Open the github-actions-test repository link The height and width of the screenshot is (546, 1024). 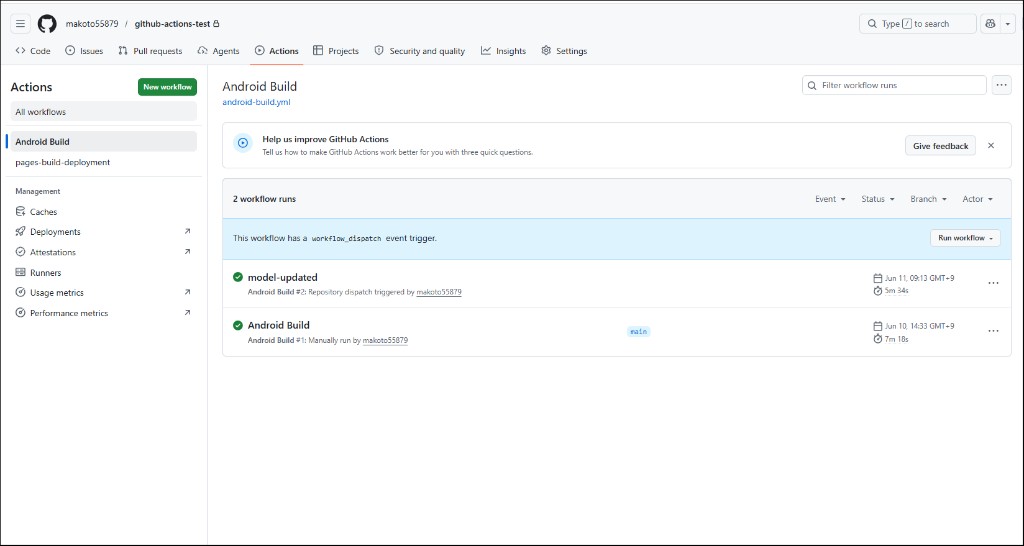172,24
